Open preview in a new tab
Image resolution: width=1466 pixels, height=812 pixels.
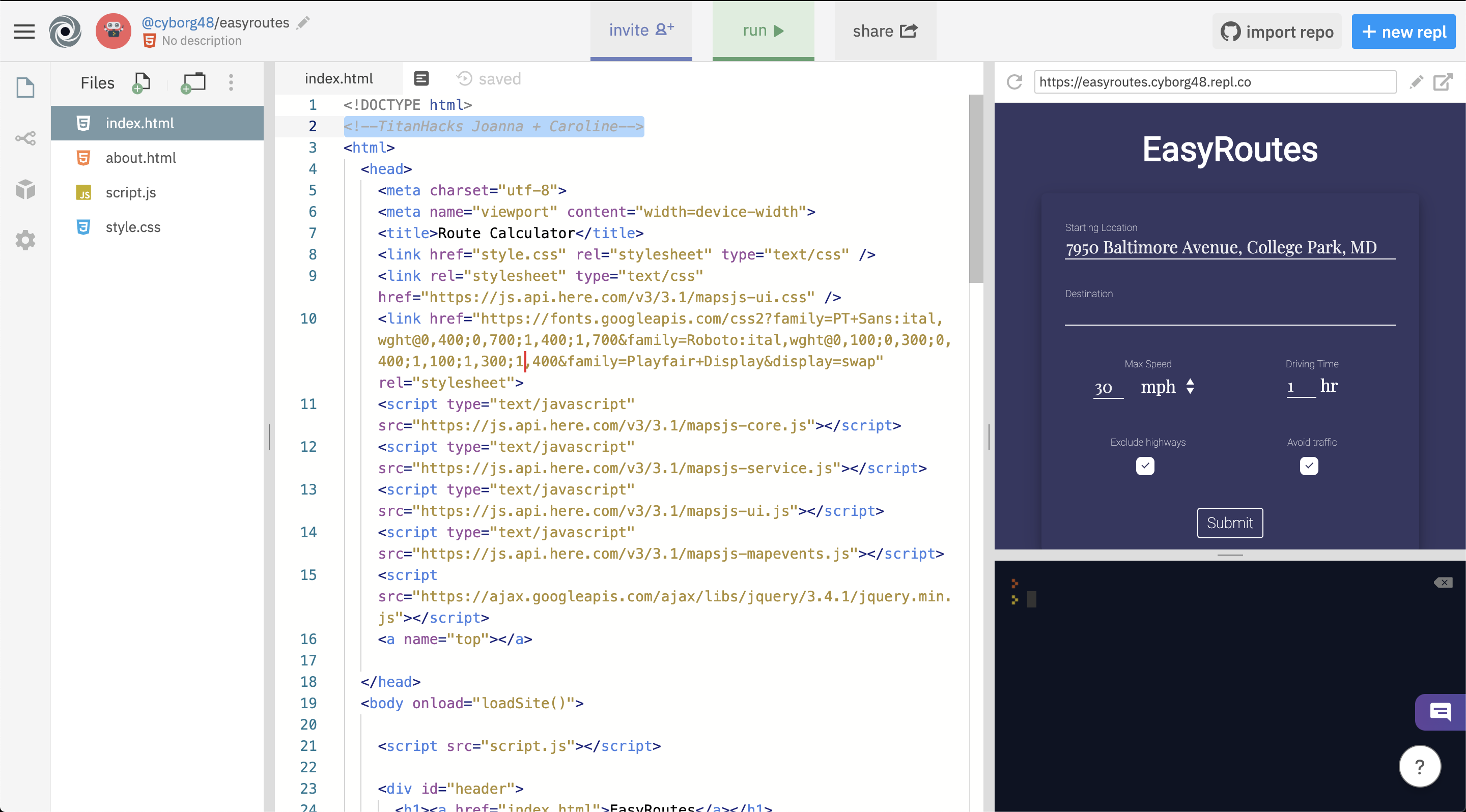coord(1442,82)
